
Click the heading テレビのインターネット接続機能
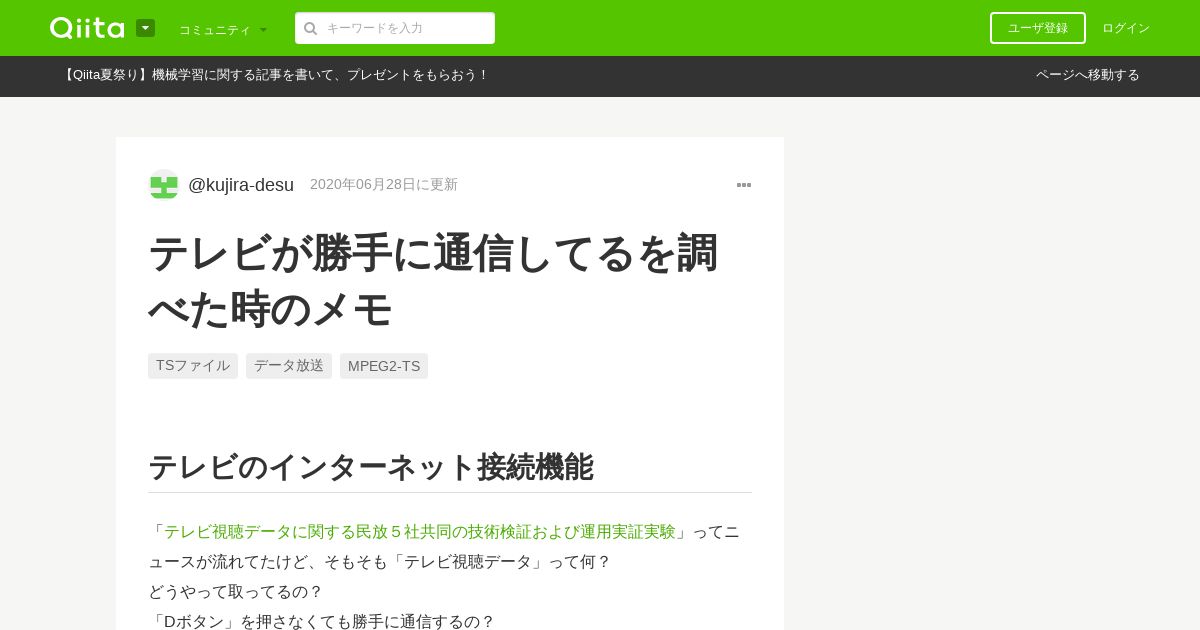[371, 467]
